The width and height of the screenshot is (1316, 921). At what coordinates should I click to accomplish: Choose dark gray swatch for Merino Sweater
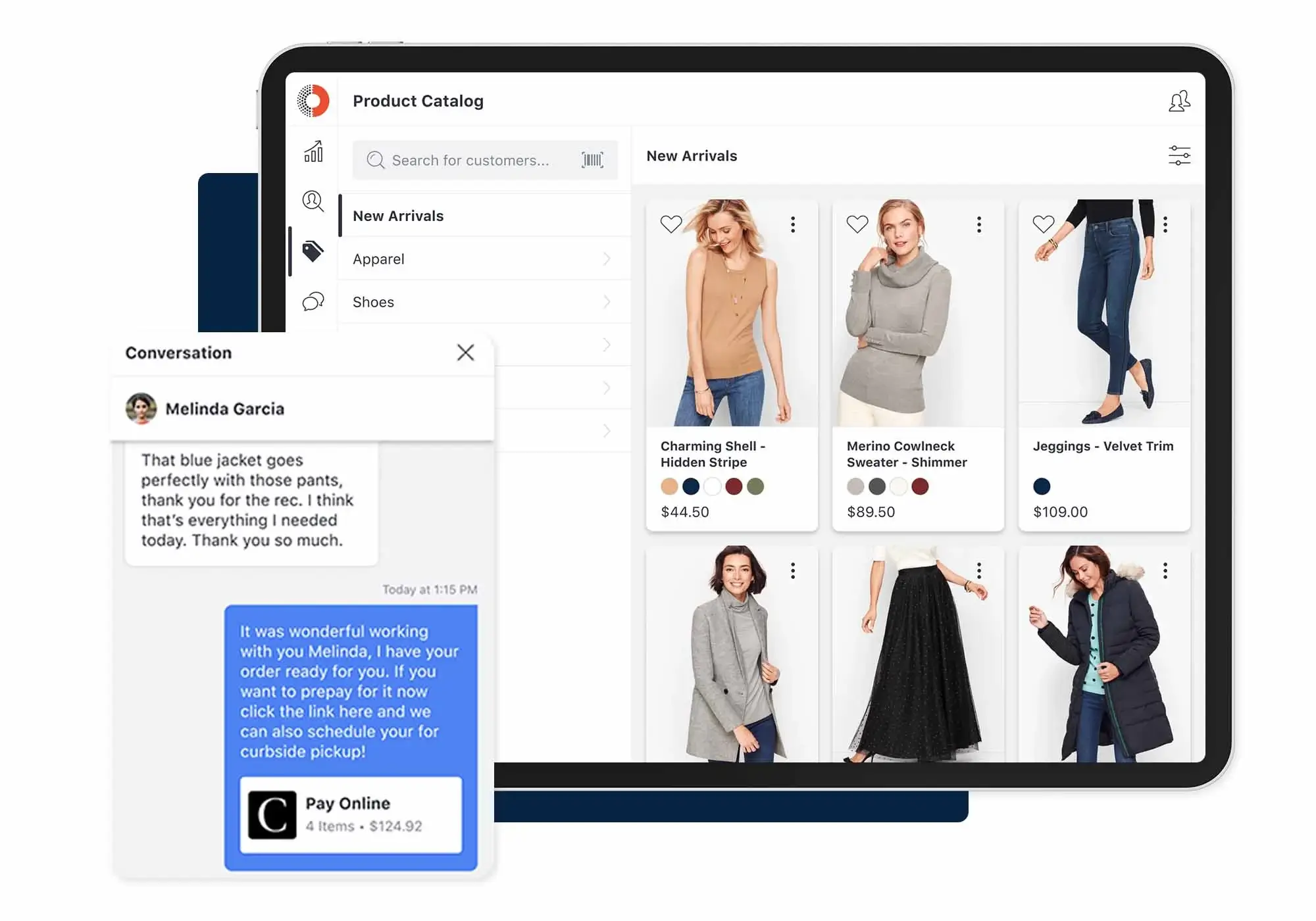pyautogui.click(x=877, y=486)
